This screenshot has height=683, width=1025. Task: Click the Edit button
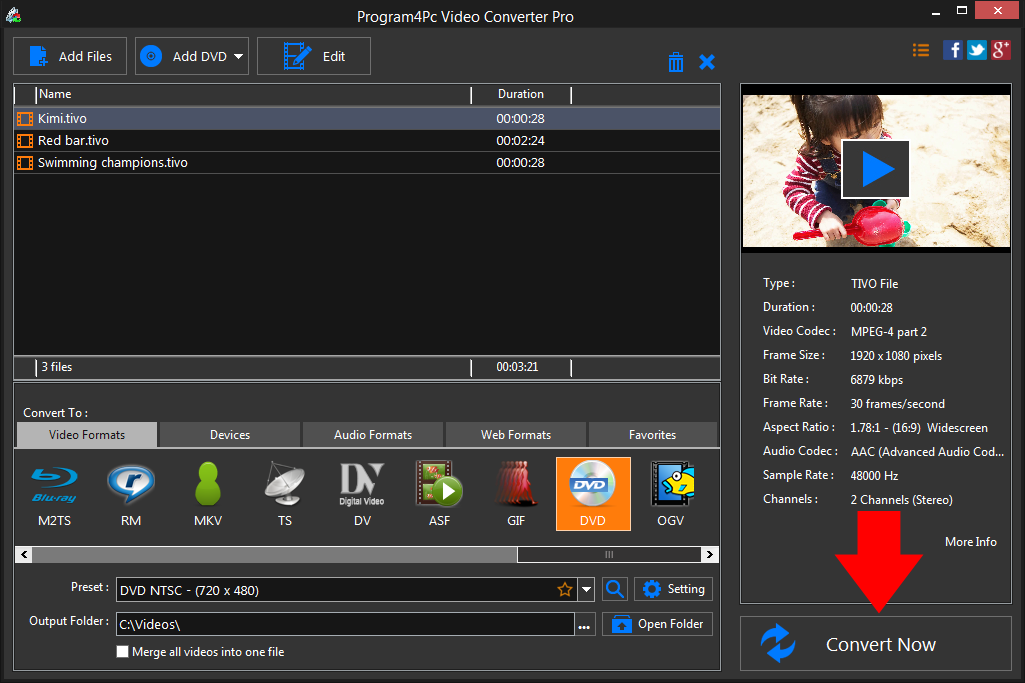click(x=314, y=56)
